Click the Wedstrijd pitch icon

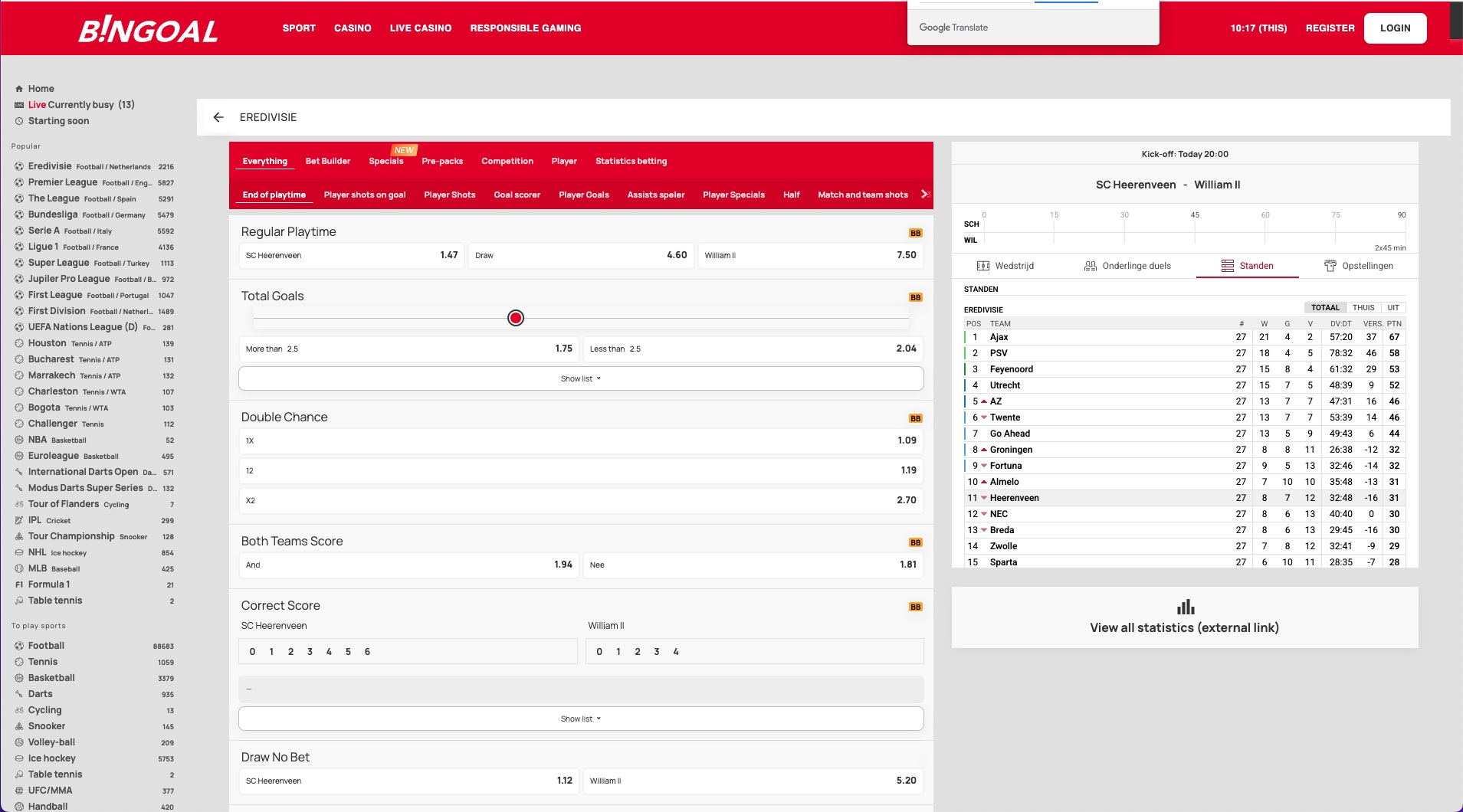(983, 266)
